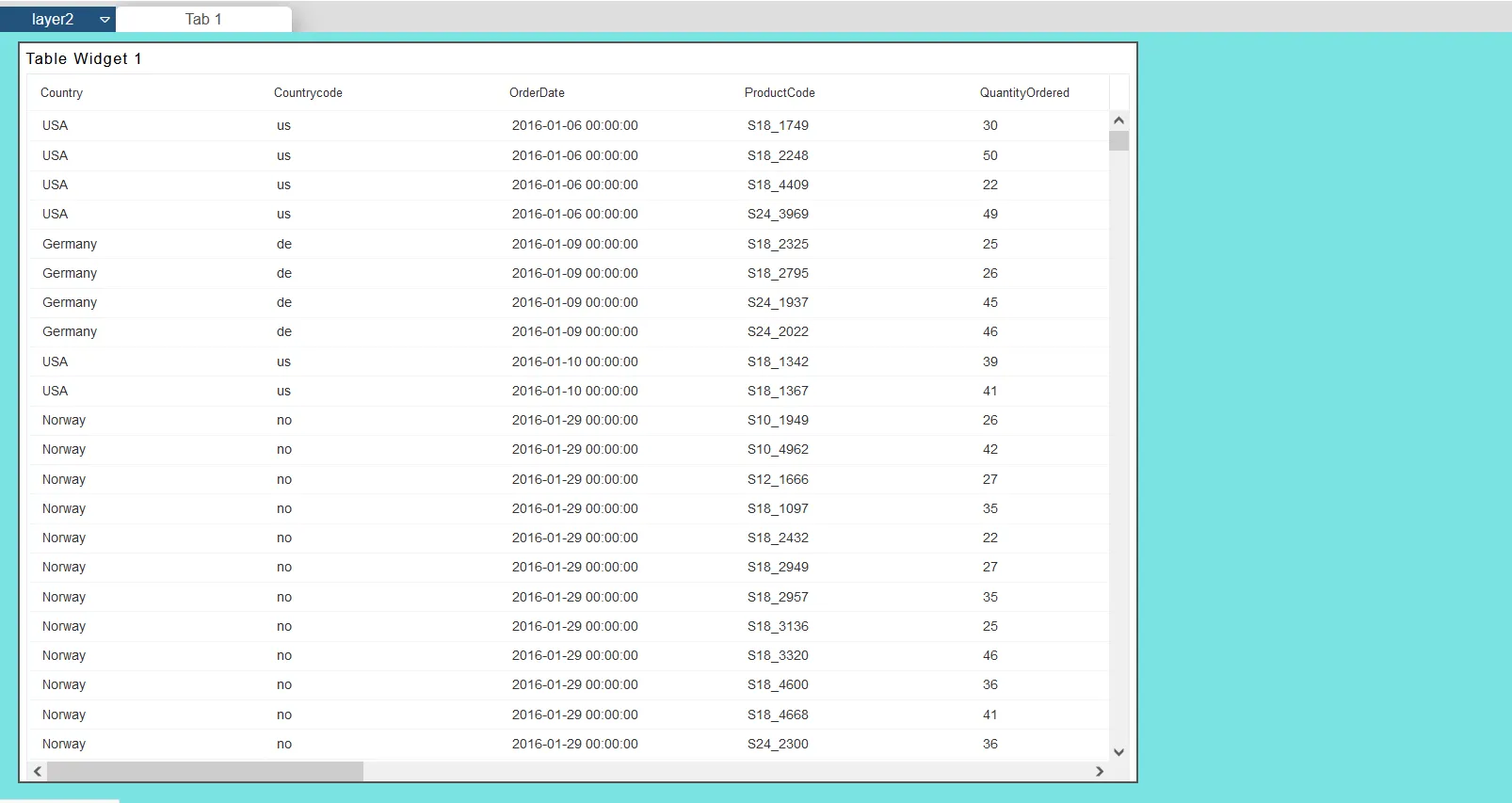Sort by Countrycode column header
The image size is (1512, 803).
308,93
